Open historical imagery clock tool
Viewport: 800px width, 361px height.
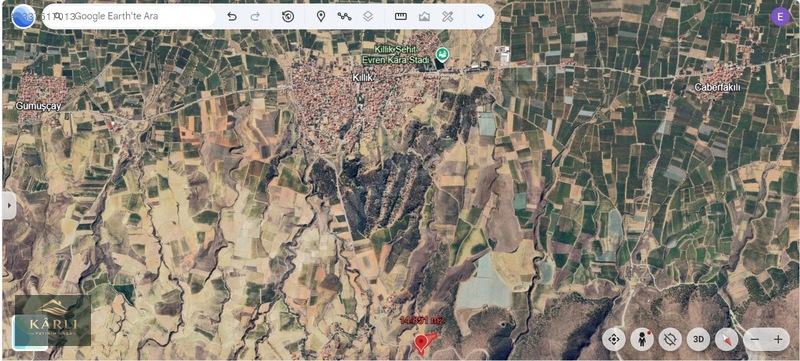(288, 16)
